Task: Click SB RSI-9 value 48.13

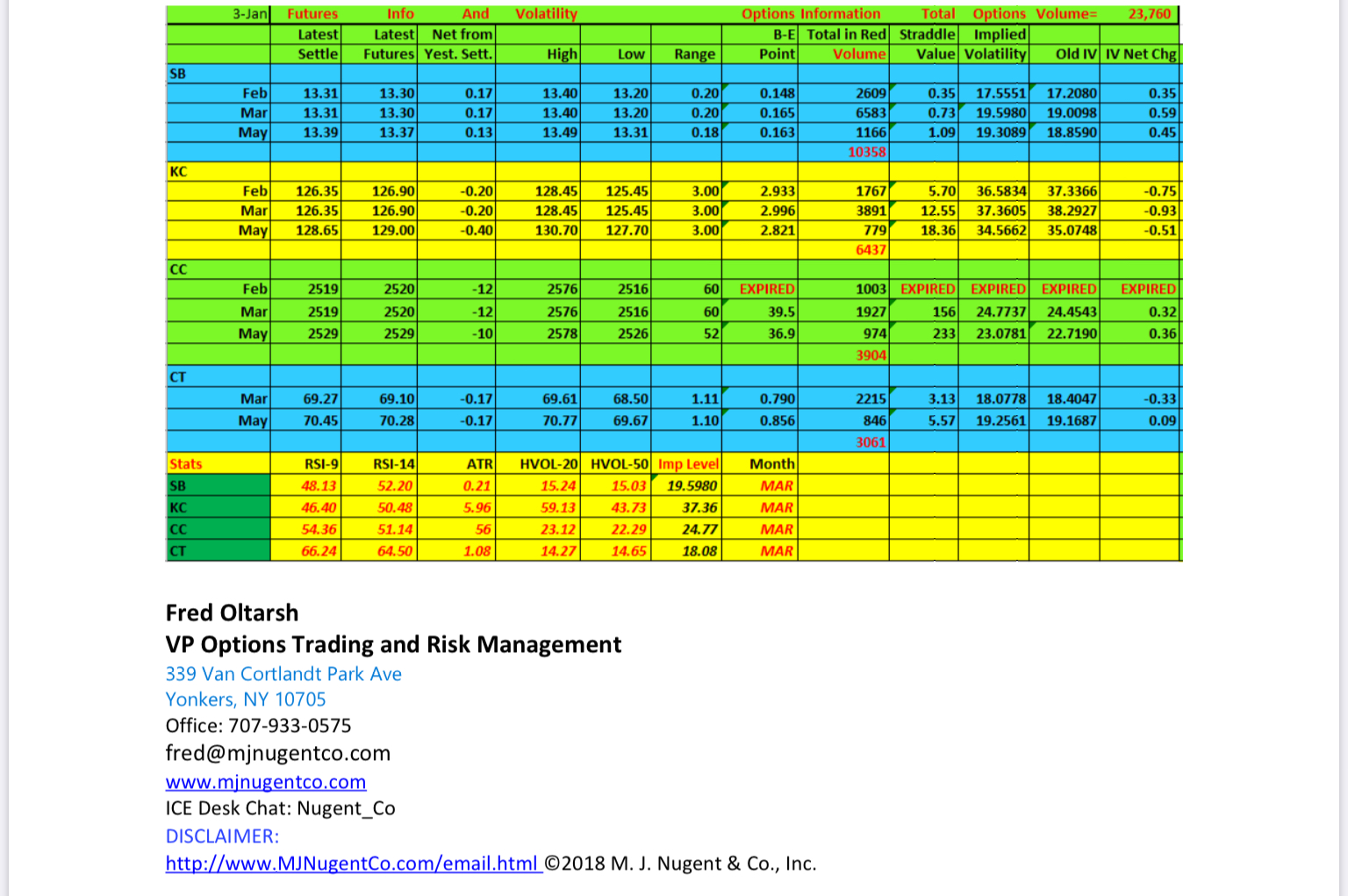Action: [x=319, y=485]
